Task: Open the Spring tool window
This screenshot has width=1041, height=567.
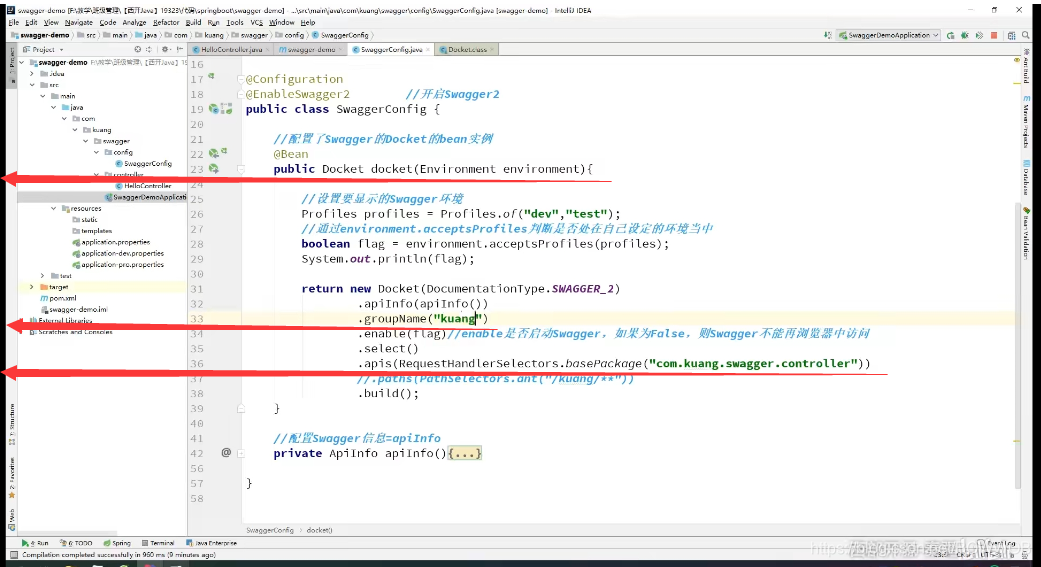Action: tap(117, 543)
